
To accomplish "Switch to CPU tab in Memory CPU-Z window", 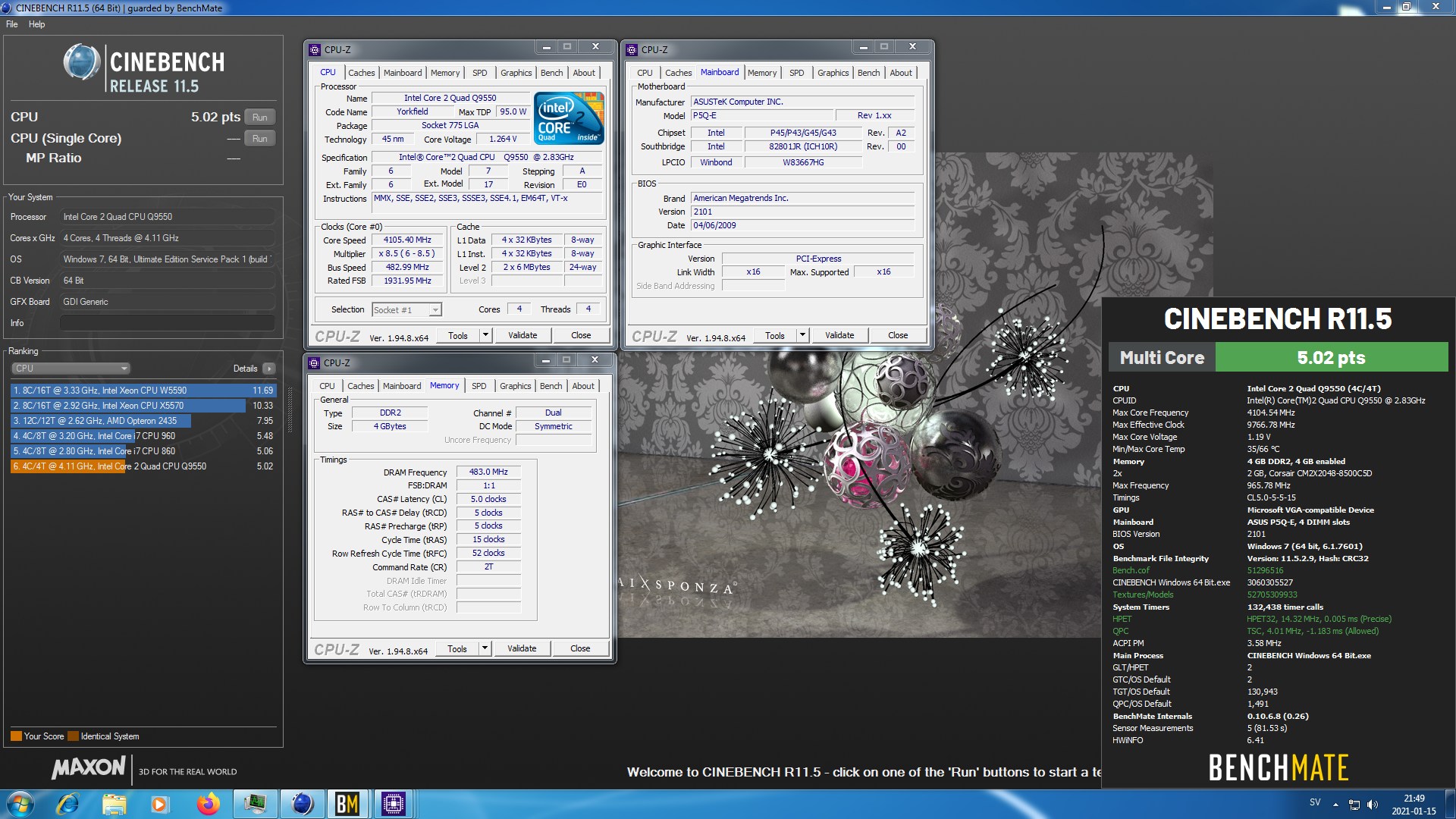I will (x=327, y=386).
